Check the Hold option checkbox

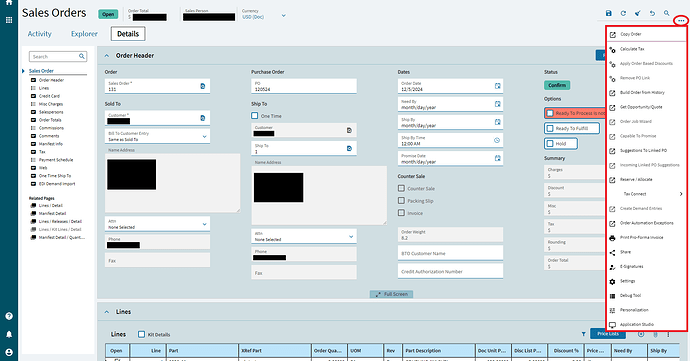[x=550, y=144]
